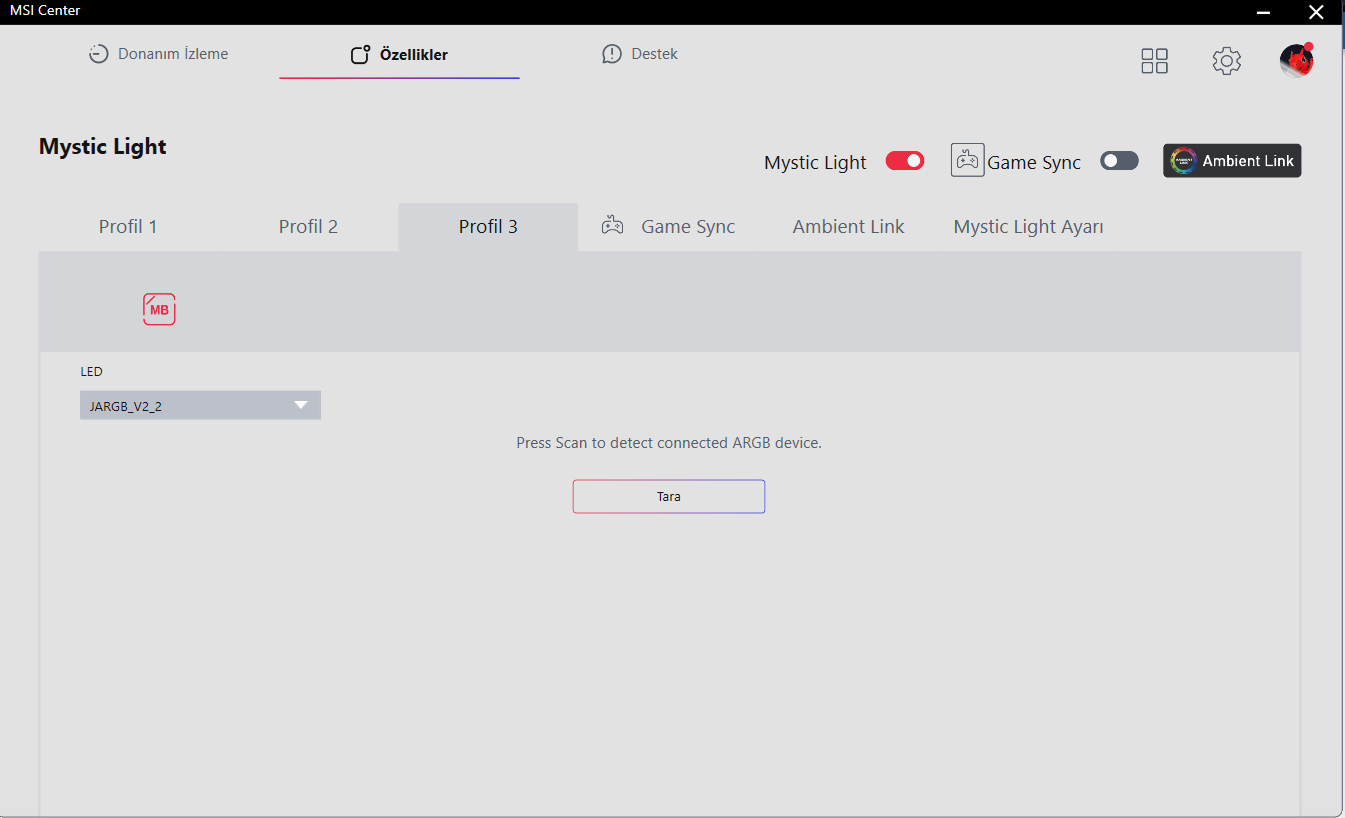This screenshot has height=818, width=1345.
Task: Click the Özellikler features icon
Action: point(361,55)
